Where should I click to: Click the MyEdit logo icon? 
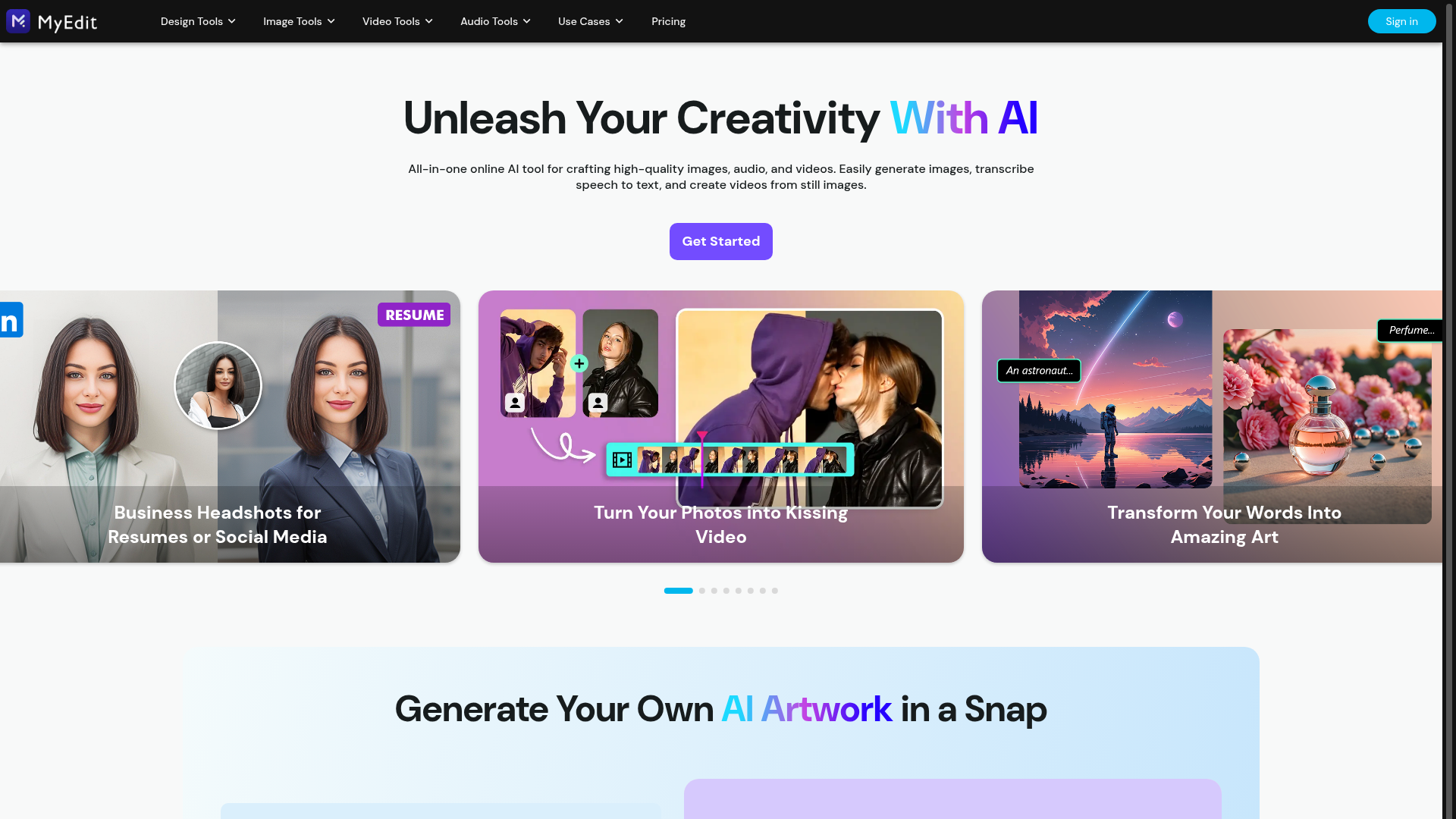(18, 21)
